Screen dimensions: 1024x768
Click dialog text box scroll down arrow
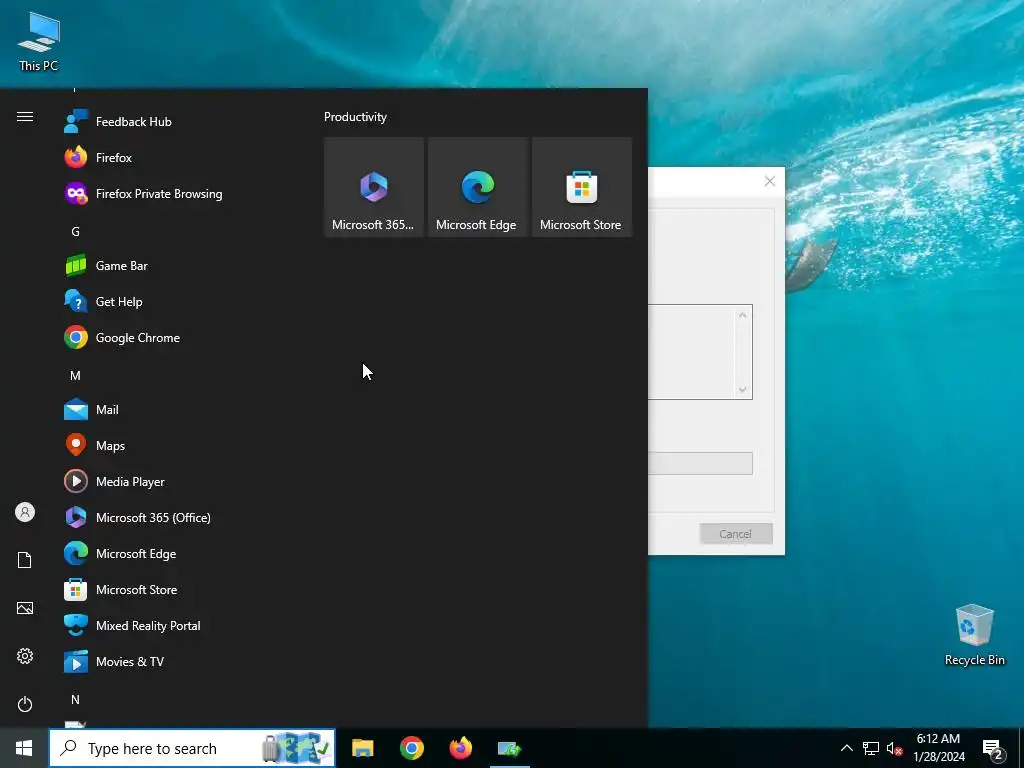(742, 389)
